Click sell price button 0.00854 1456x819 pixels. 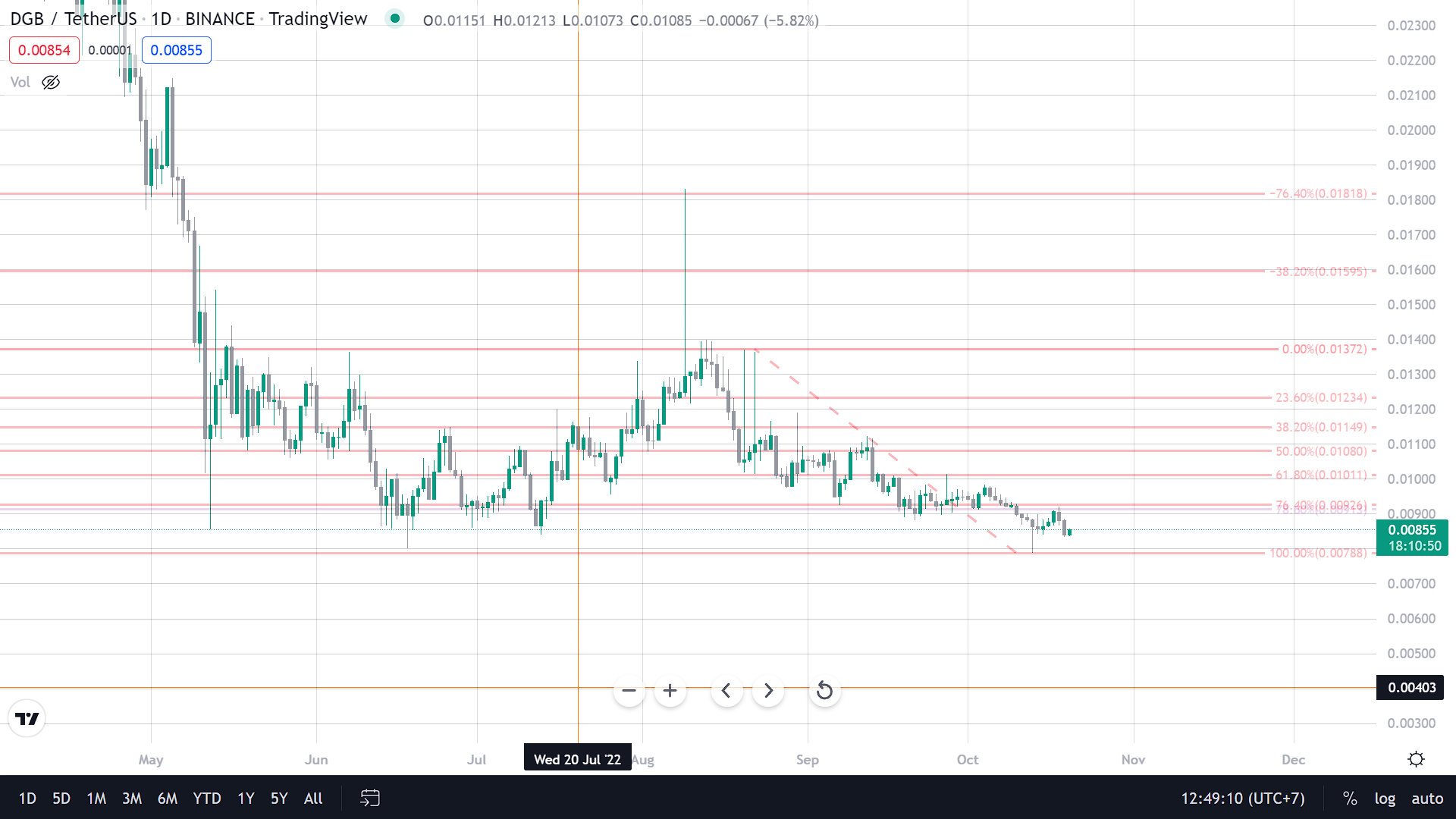pos(44,50)
